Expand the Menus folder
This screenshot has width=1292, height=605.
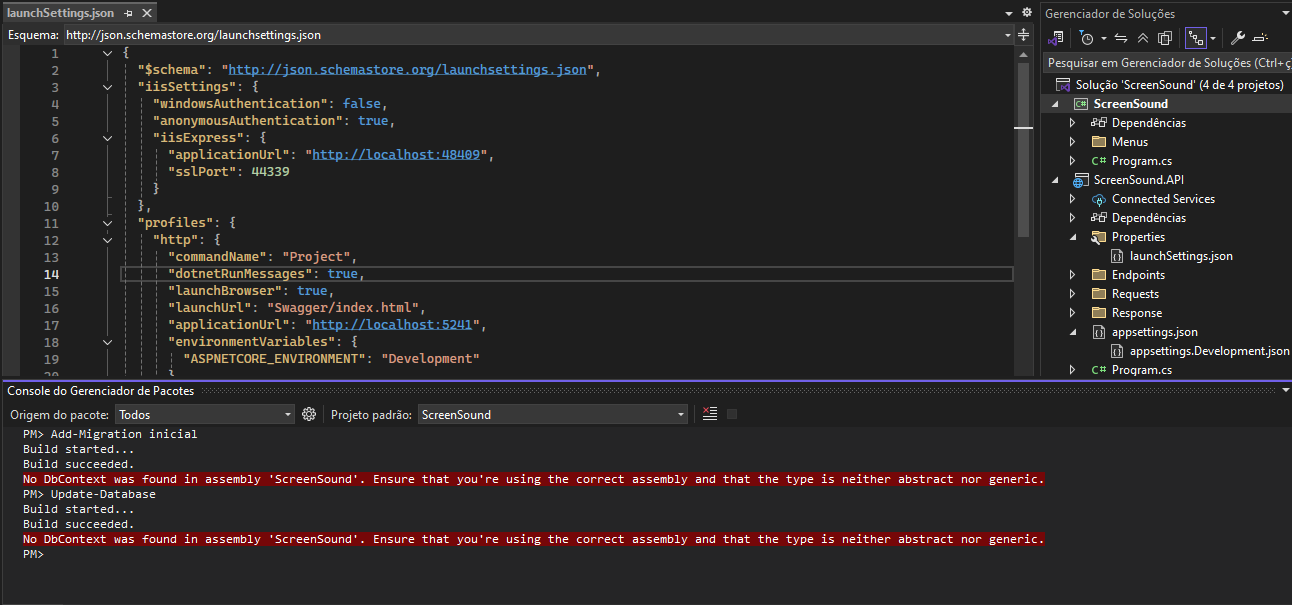(x=1073, y=142)
